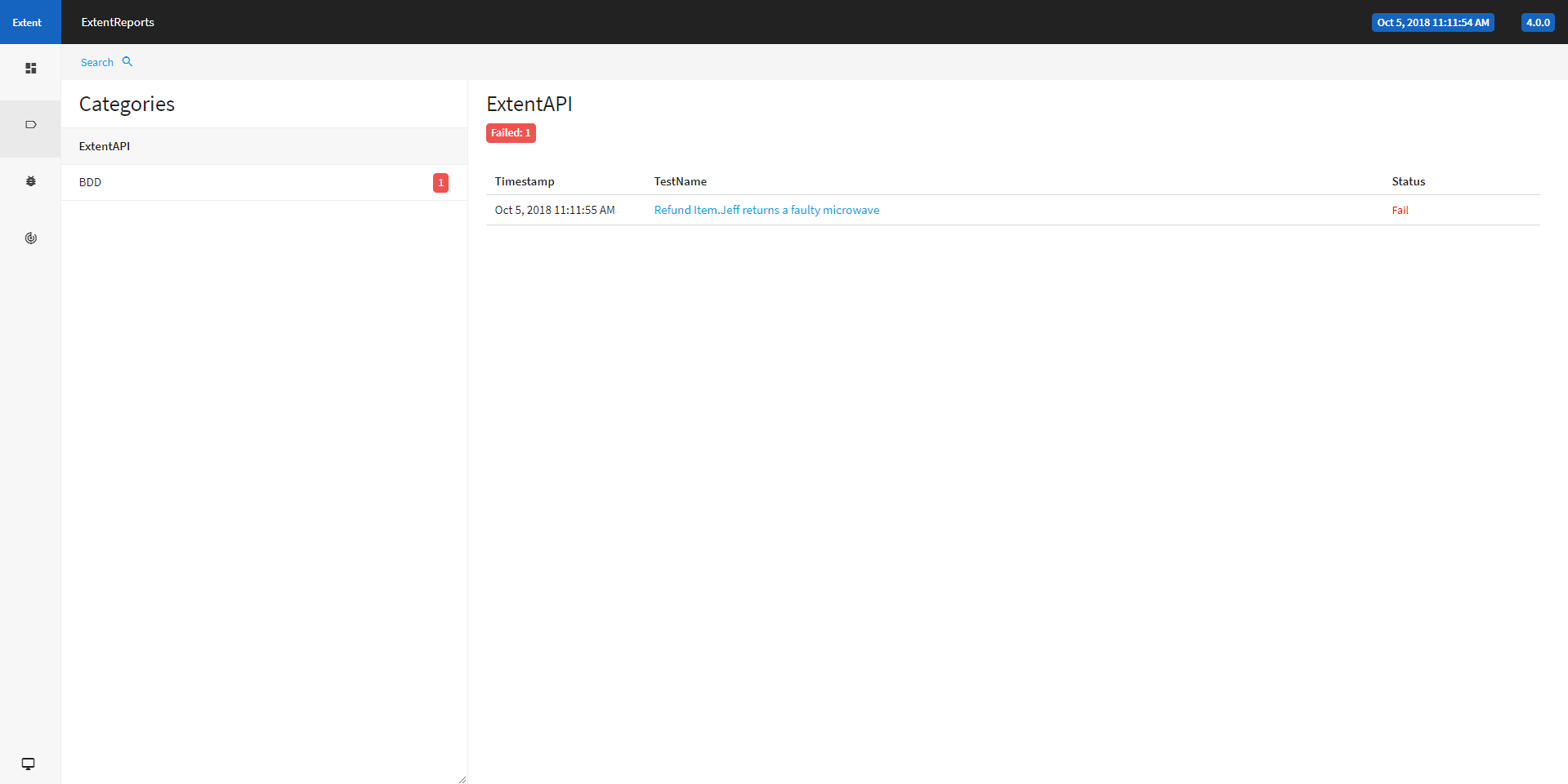Open the "Refund Item.Jeff returns a faulty microwave" test
Viewport: 1568px width, 784px height.
[766, 210]
